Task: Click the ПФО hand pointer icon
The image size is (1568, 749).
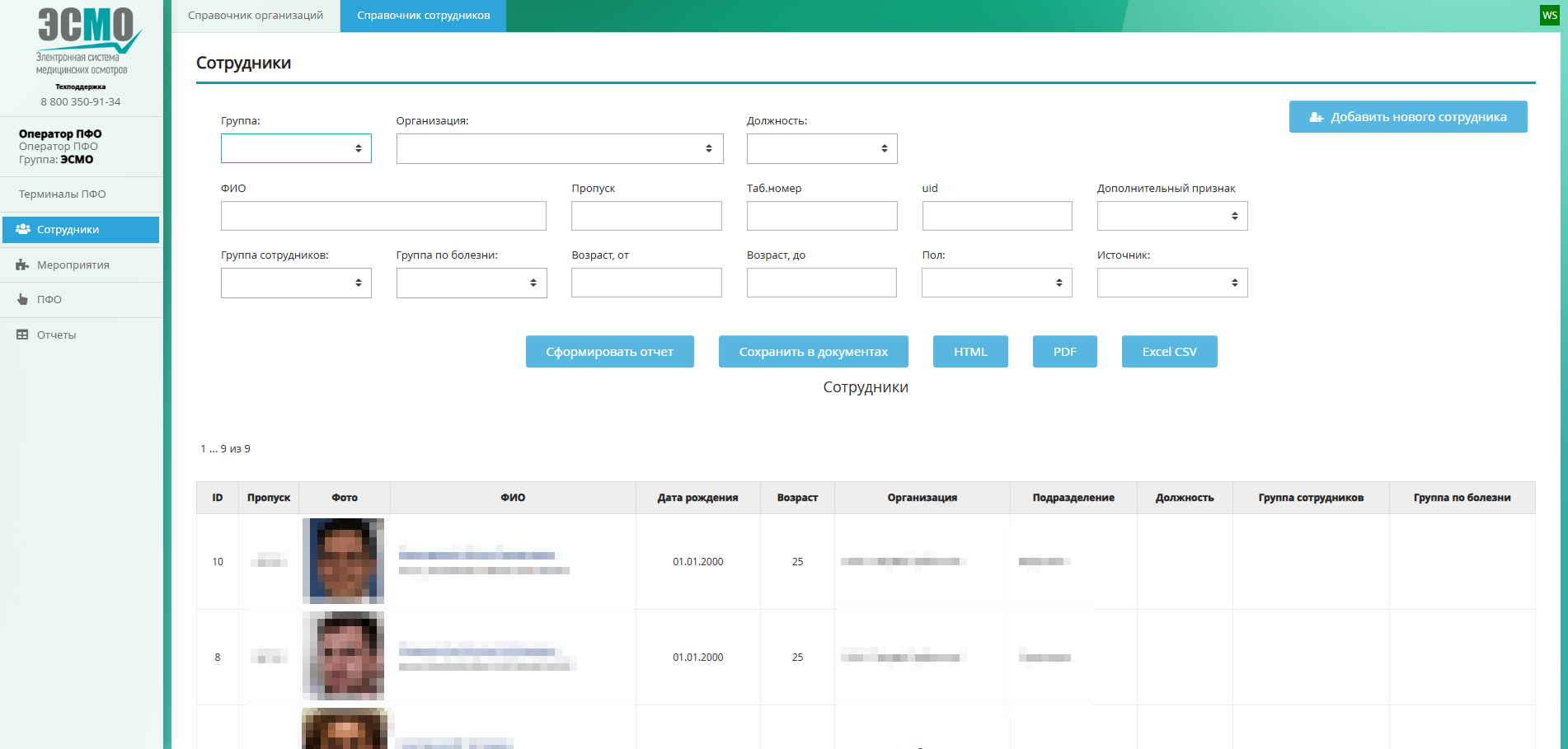Action: (x=22, y=299)
